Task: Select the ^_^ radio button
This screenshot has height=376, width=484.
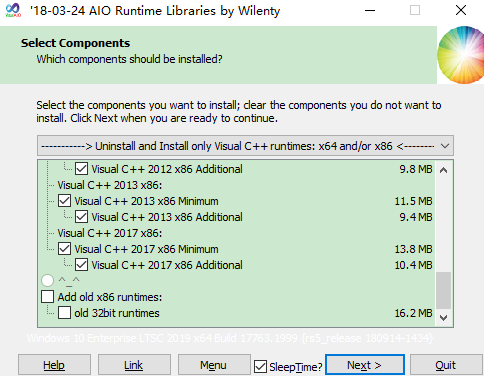Action: tap(47, 280)
